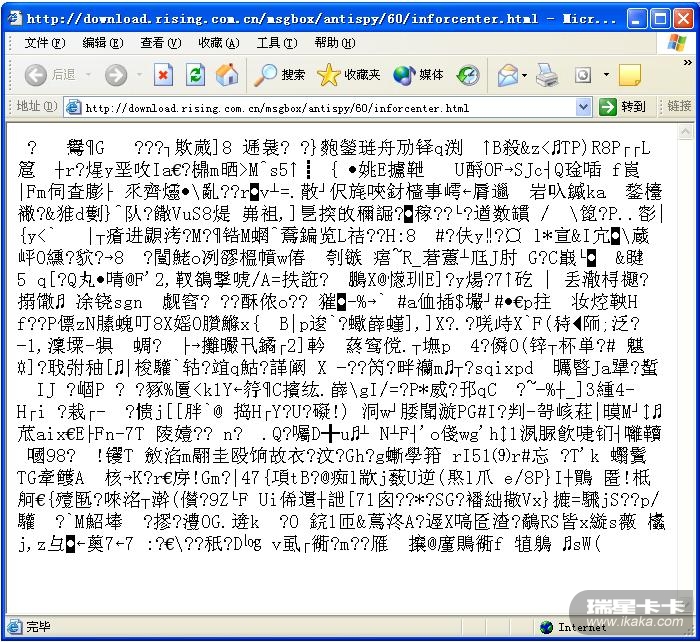Click the vertical scrollbar up arrow
This screenshot has width=700, height=642.
pyautogui.click(x=685, y=131)
